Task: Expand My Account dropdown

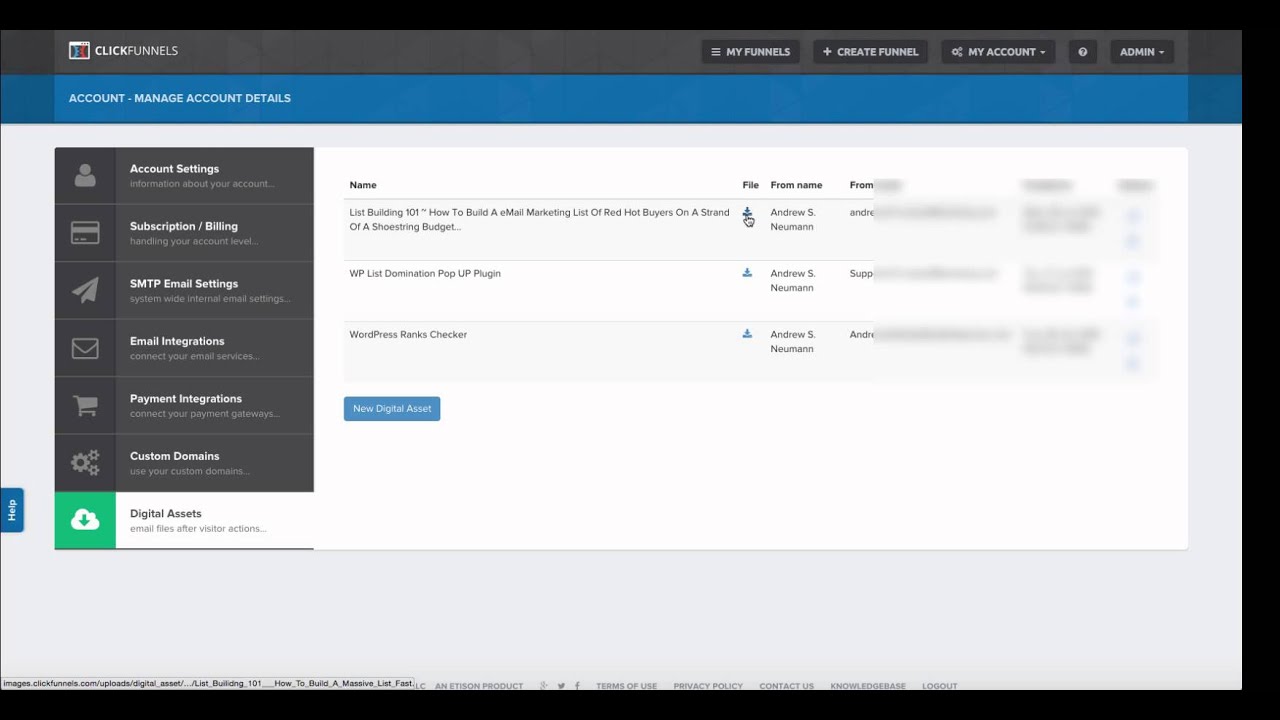Action: 998,52
